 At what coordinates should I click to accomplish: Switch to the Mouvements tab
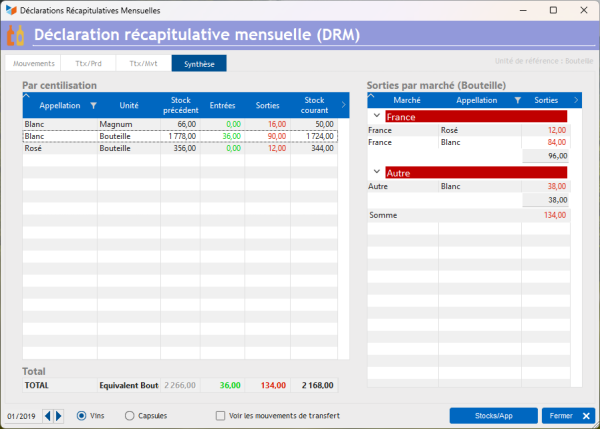pos(33,64)
